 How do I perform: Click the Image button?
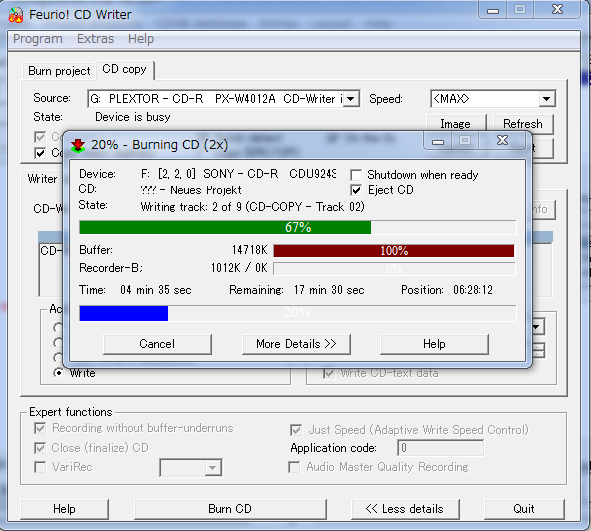tap(456, 124)
